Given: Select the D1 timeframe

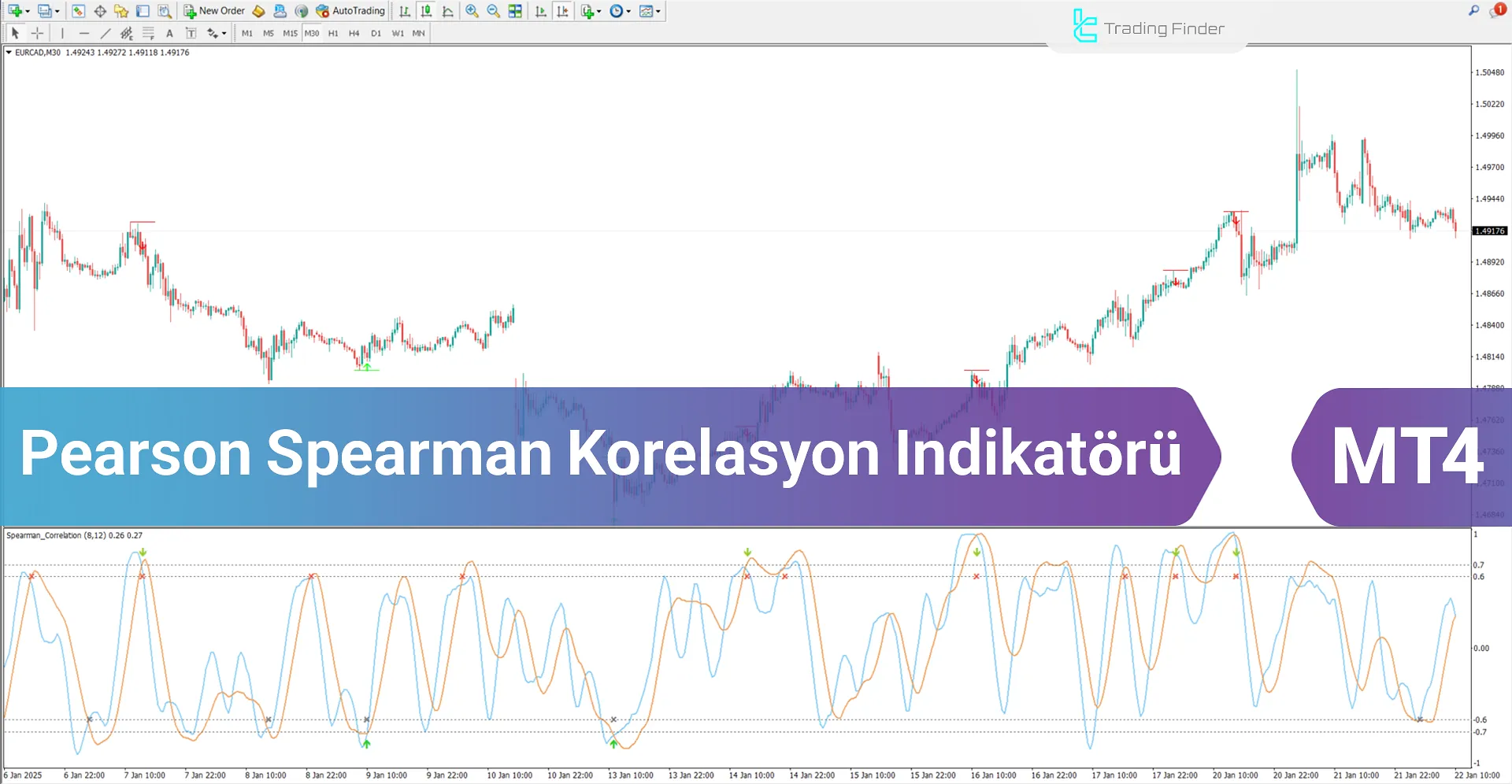Looking at the screenshot, I should pos(376,33).
